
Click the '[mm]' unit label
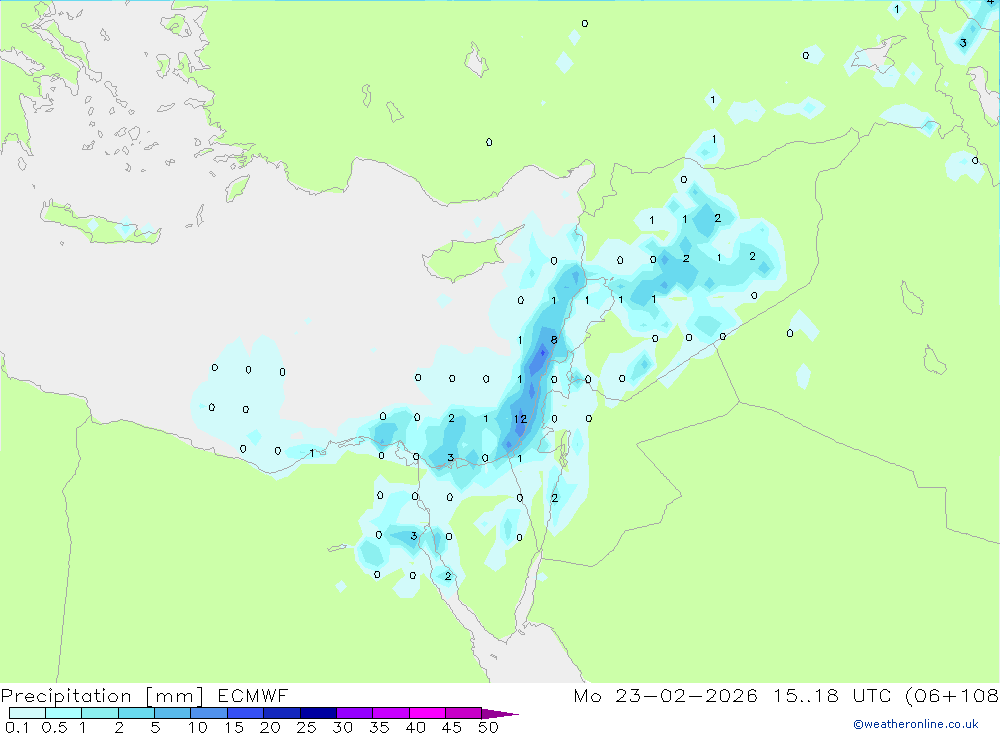coord(175,696)
